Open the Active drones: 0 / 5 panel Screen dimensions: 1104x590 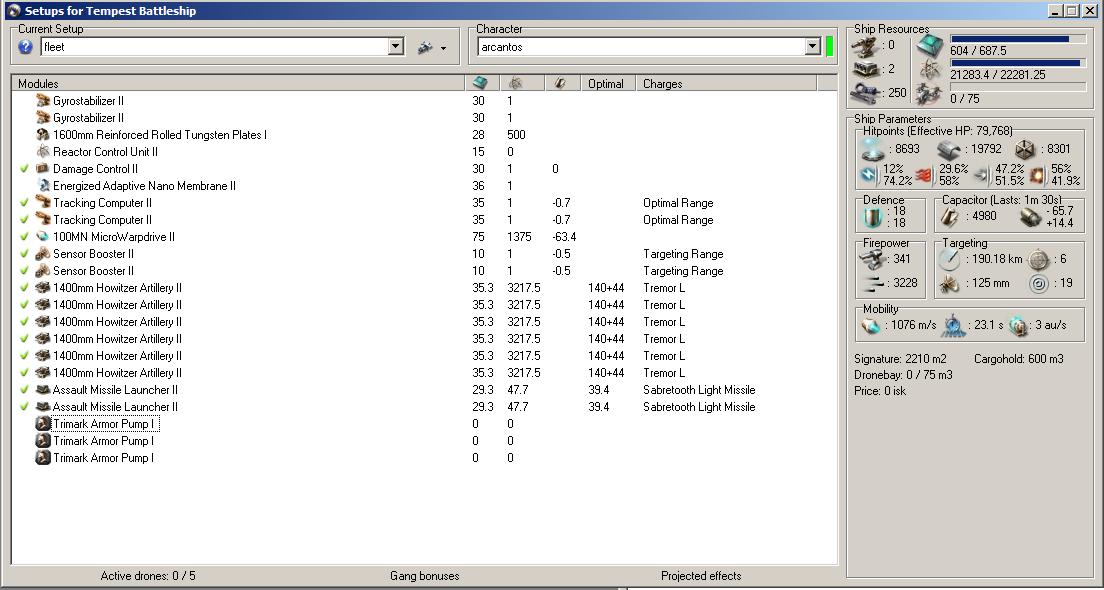point(148,576)
